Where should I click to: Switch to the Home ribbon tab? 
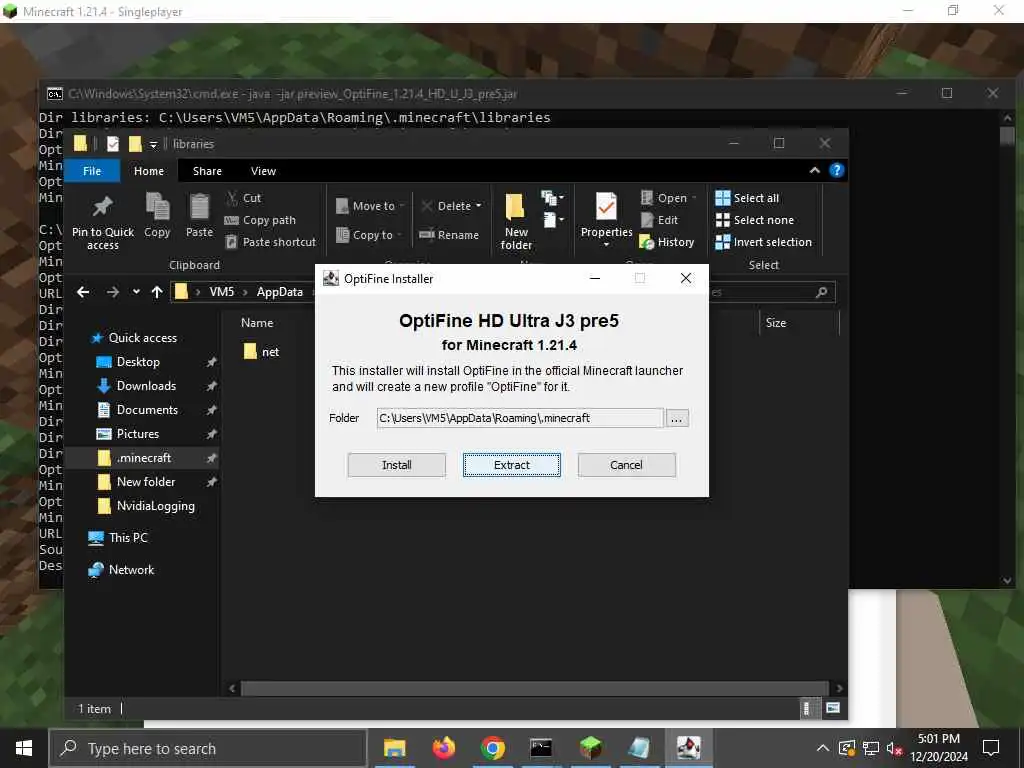point(149,171)
